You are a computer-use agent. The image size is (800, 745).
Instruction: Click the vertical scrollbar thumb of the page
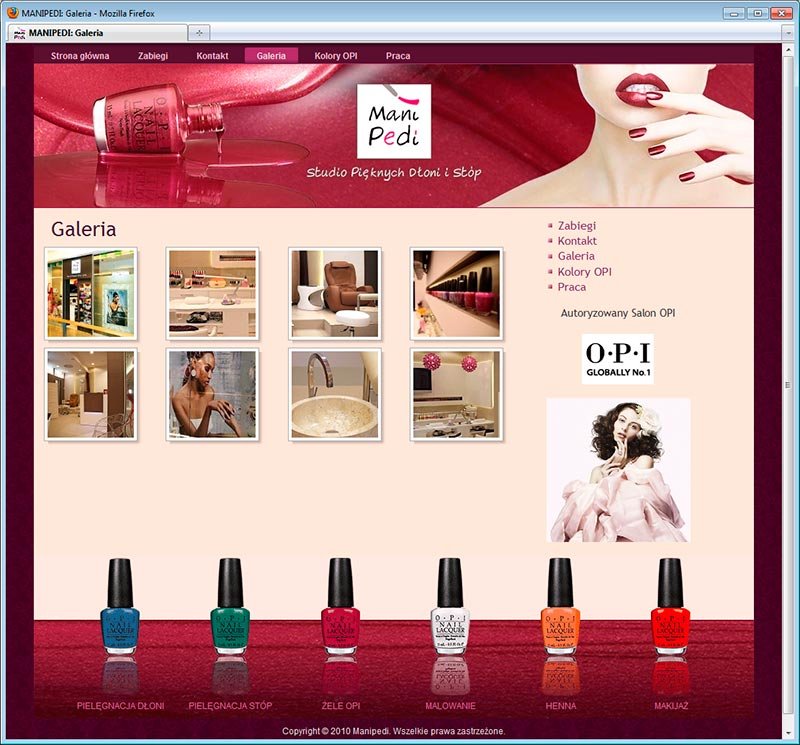point(788,385)
